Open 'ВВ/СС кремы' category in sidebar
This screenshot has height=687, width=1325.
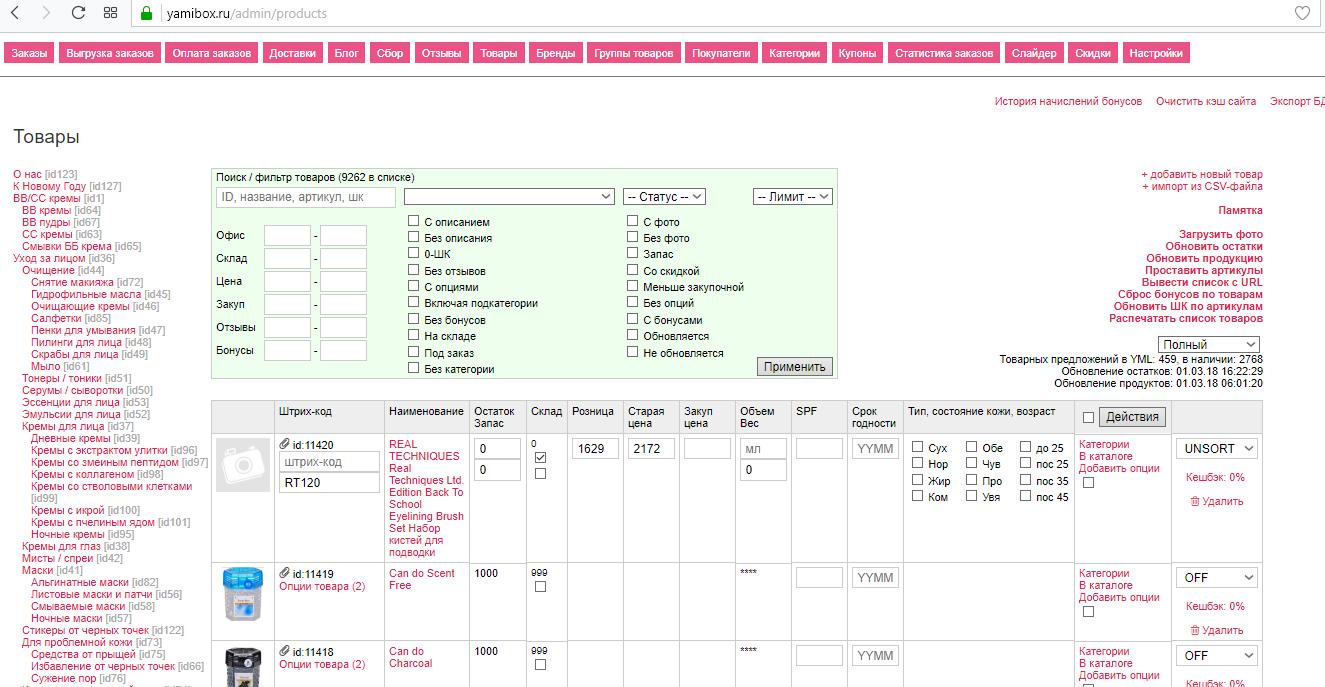[x=47, y=198]
